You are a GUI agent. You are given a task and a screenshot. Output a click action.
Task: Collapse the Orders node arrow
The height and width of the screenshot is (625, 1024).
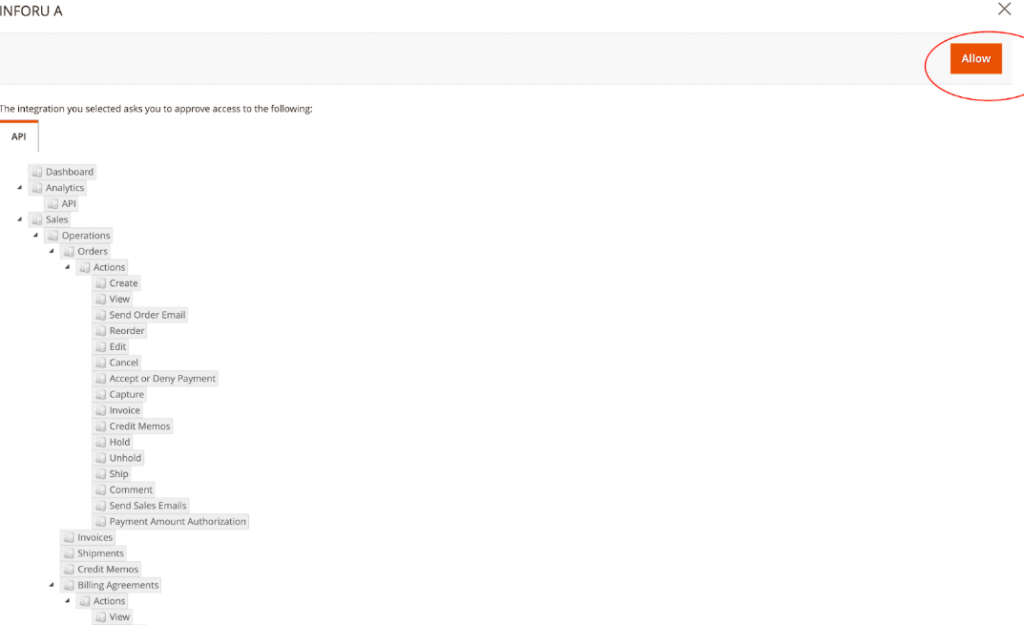[x=52, y=251]
